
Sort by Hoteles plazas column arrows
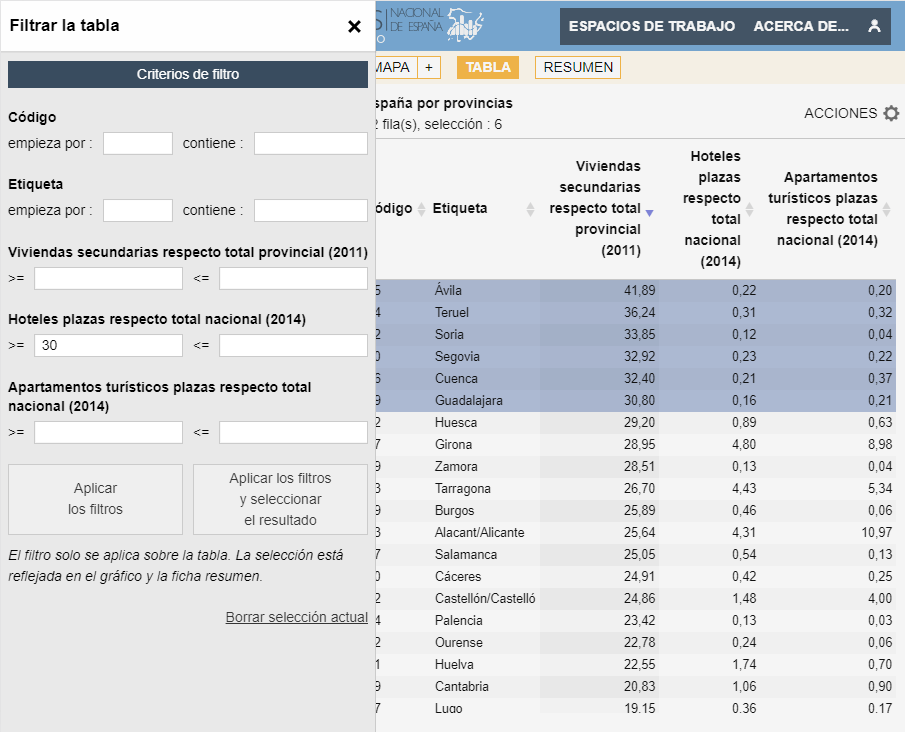pyautogui.click(x=749, y=209)
